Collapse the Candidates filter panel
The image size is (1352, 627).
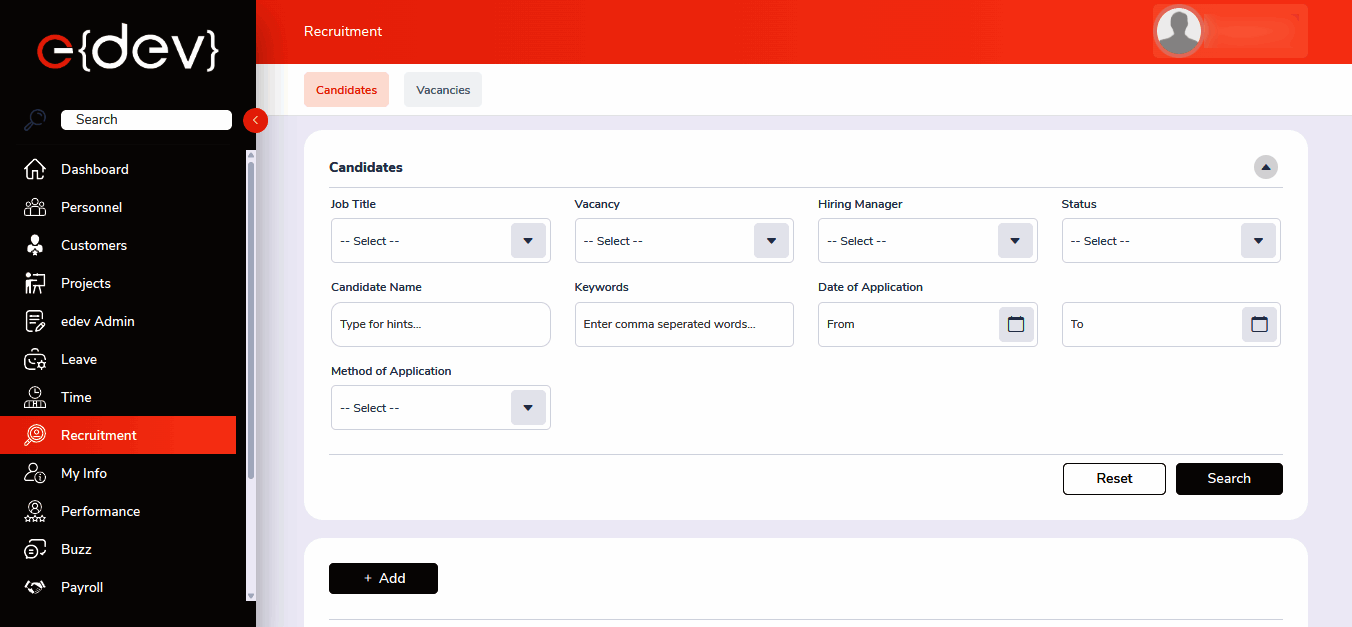1266,167
